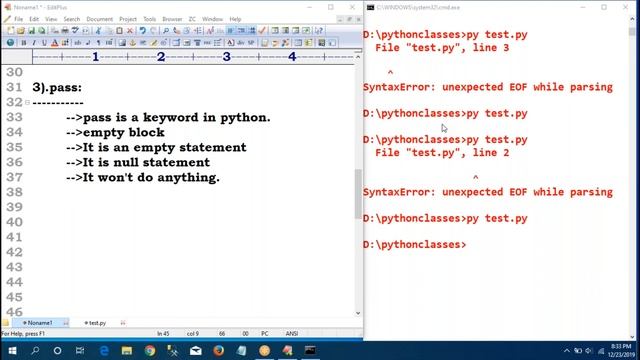The width and height of the screenshot is (640, 360).
Task: Open the Document menu
Action: coord(100,19)
